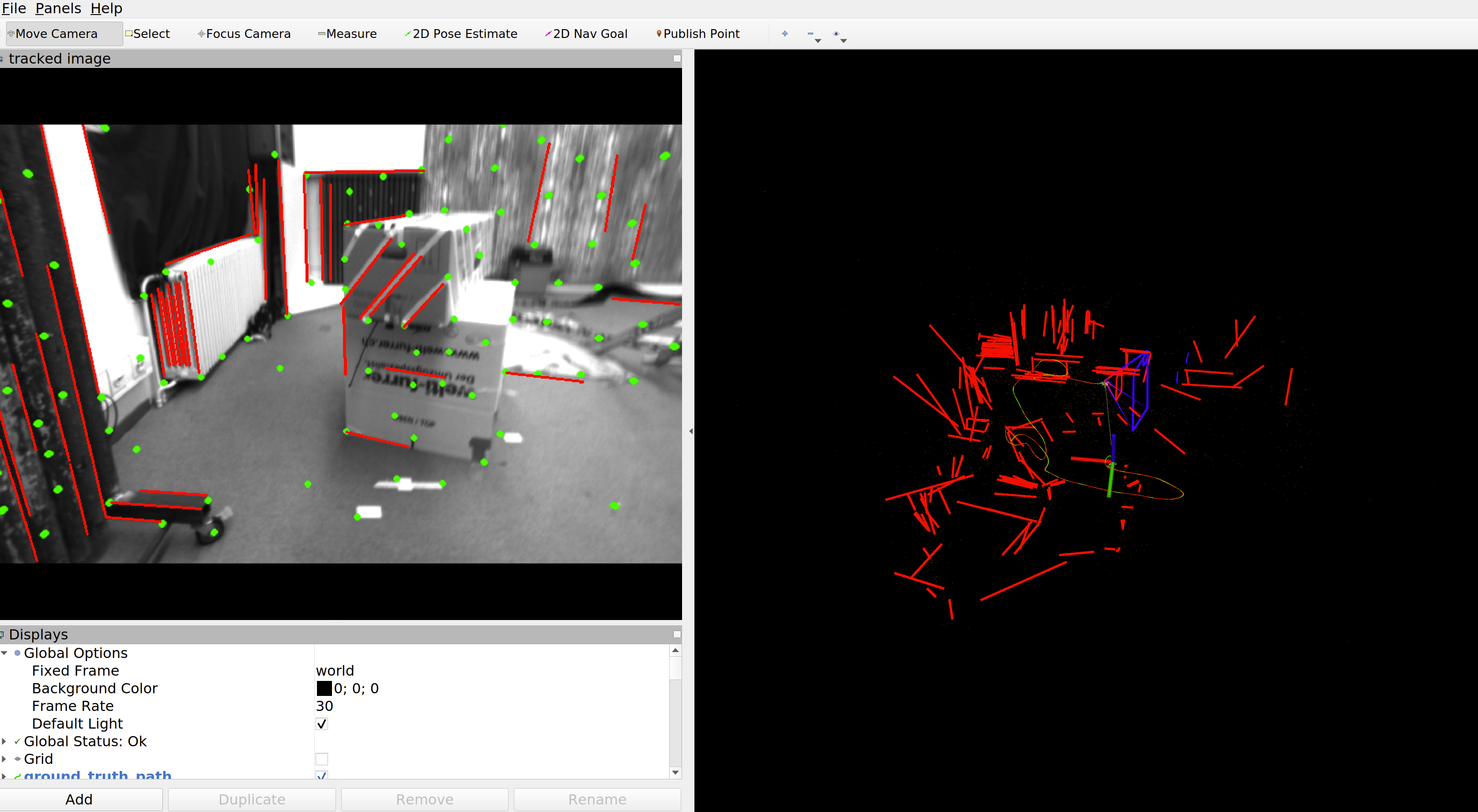Click the blue plus add-tool icon
Viewport: 1478px width, 812px height.
[x=785, y=34]
